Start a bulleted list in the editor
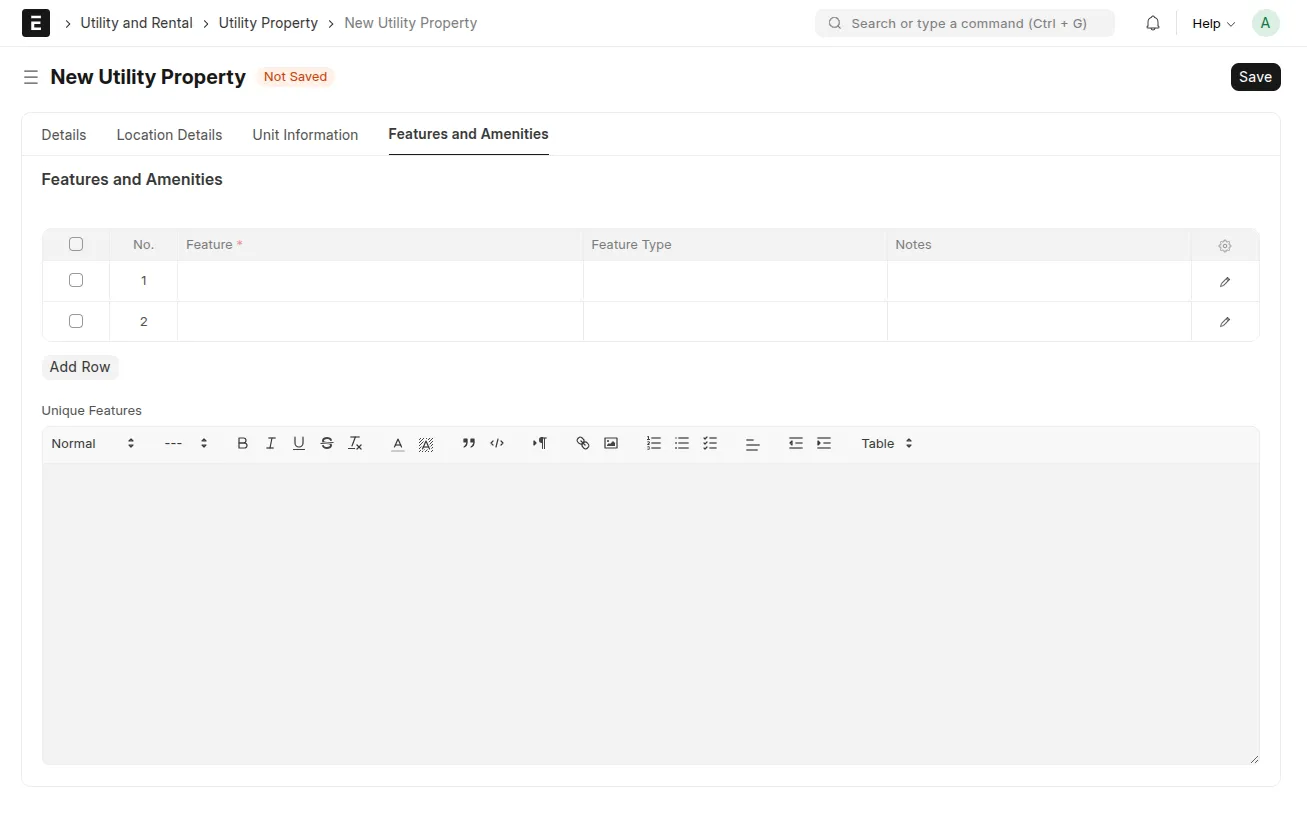The image size is (1307, 815). (682, 443)
